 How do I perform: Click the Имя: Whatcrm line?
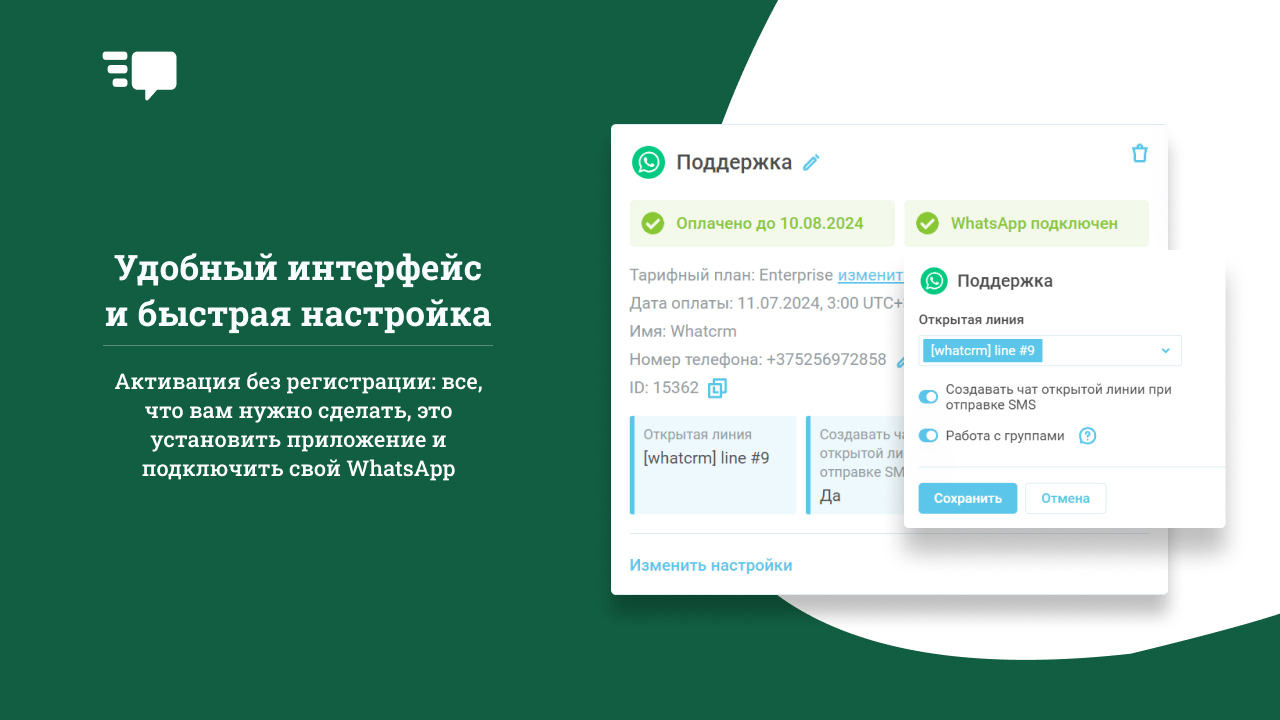683,331
